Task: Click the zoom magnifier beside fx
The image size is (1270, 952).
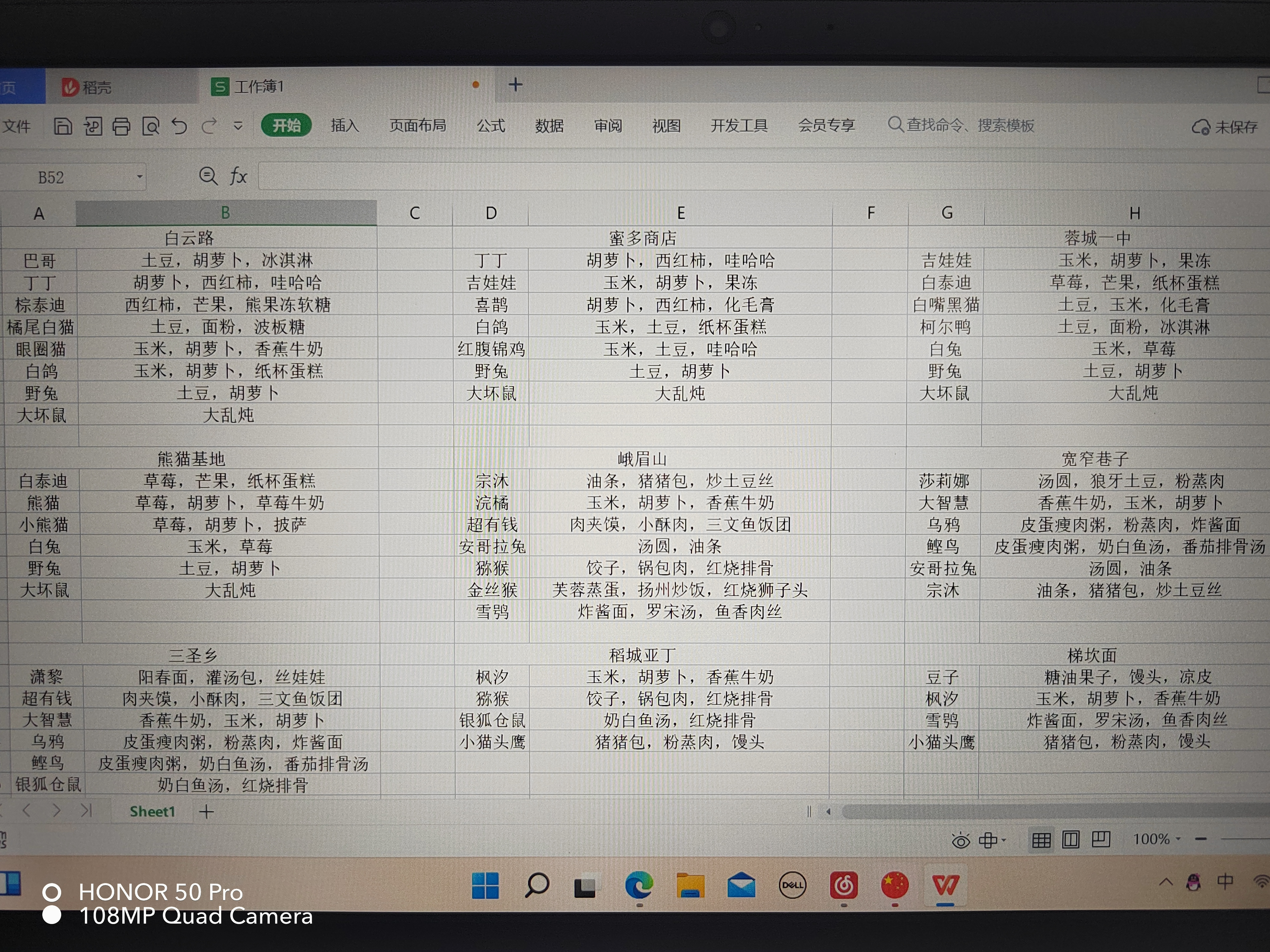Action: coord(208,176)
